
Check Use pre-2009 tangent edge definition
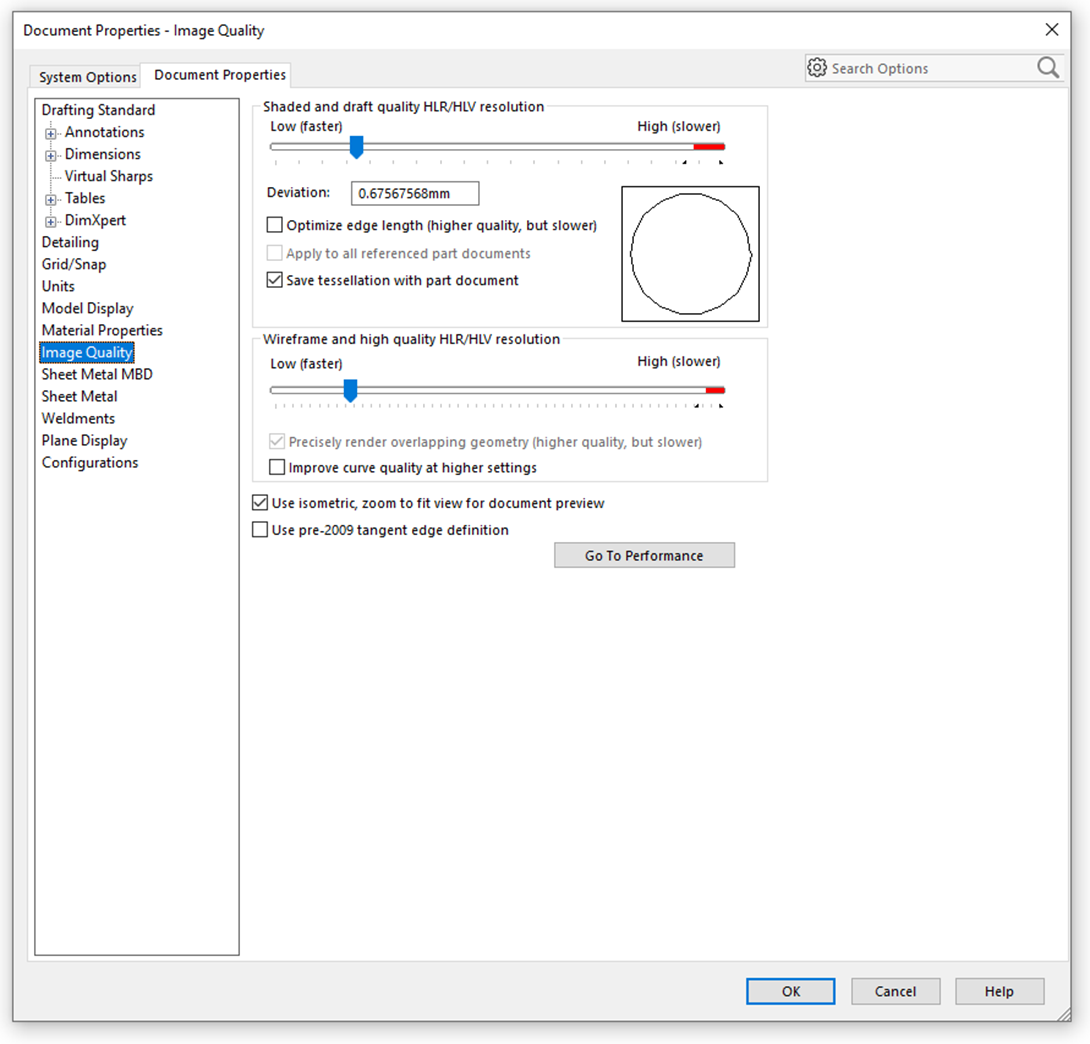pos(260,530)
